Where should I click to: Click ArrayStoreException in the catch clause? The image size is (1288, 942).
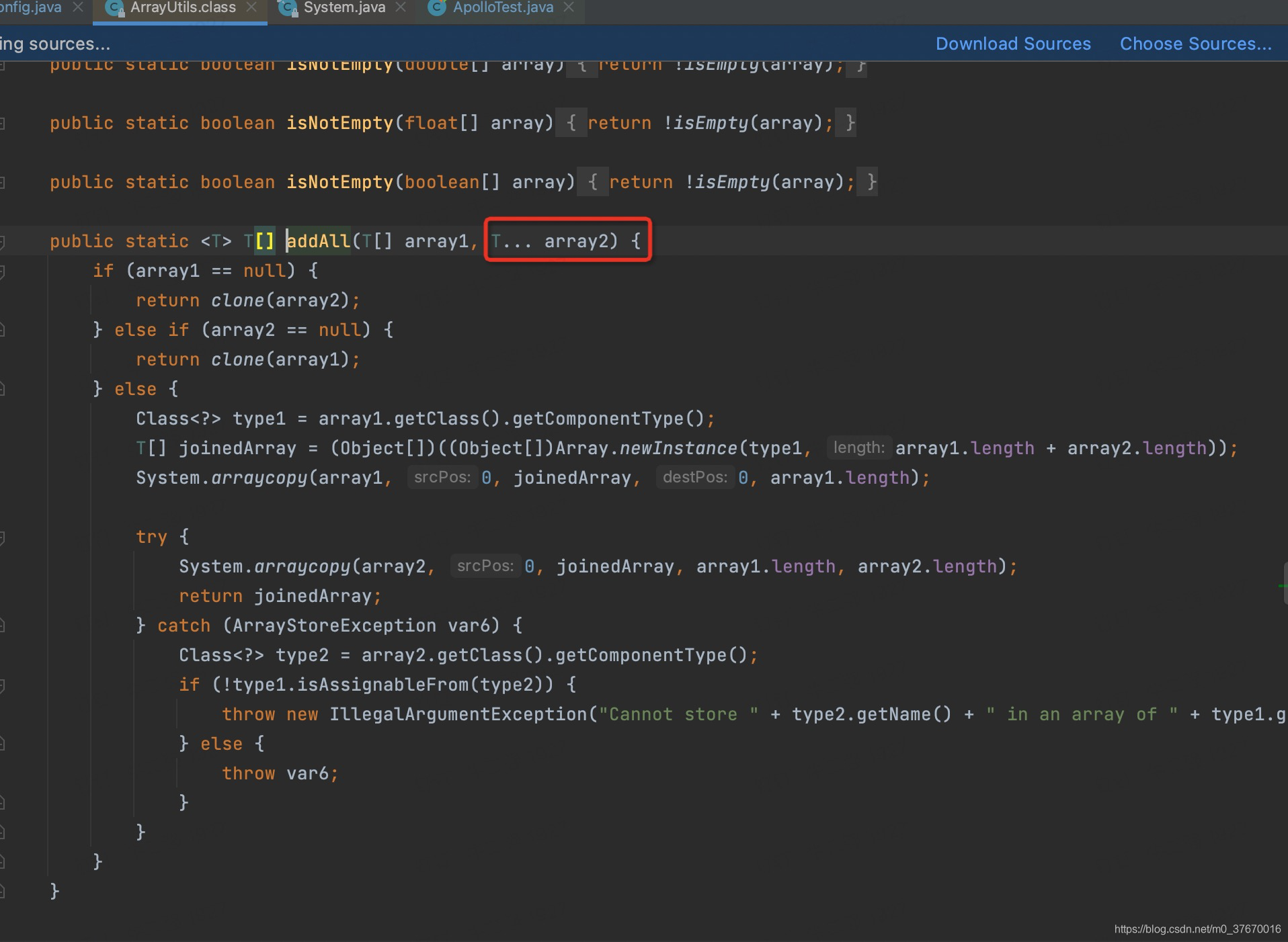click(334, 626)
